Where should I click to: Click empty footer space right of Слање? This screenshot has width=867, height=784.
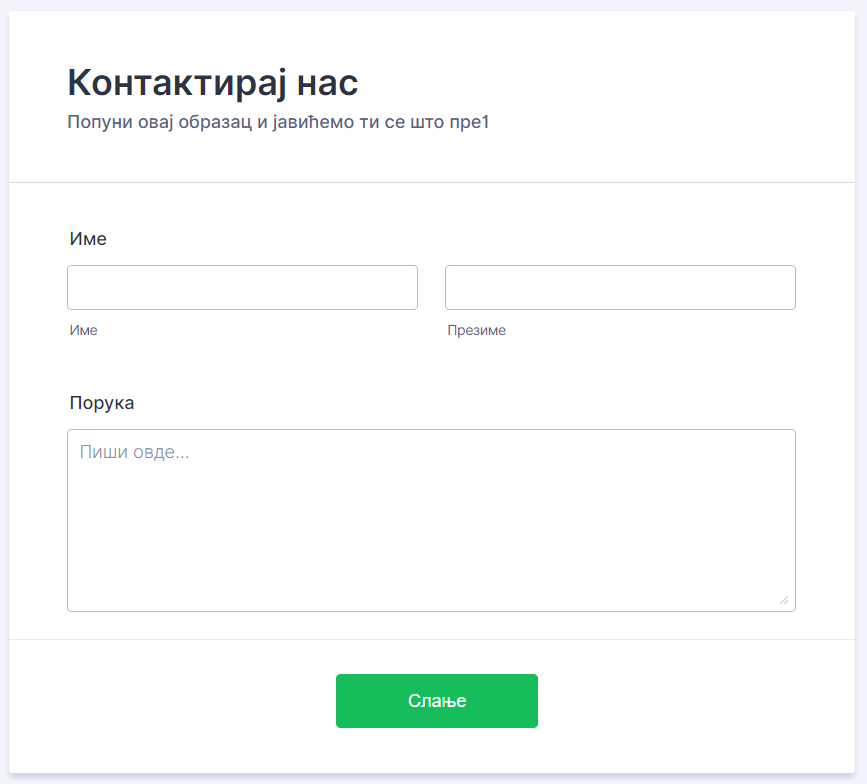point(690,701)
